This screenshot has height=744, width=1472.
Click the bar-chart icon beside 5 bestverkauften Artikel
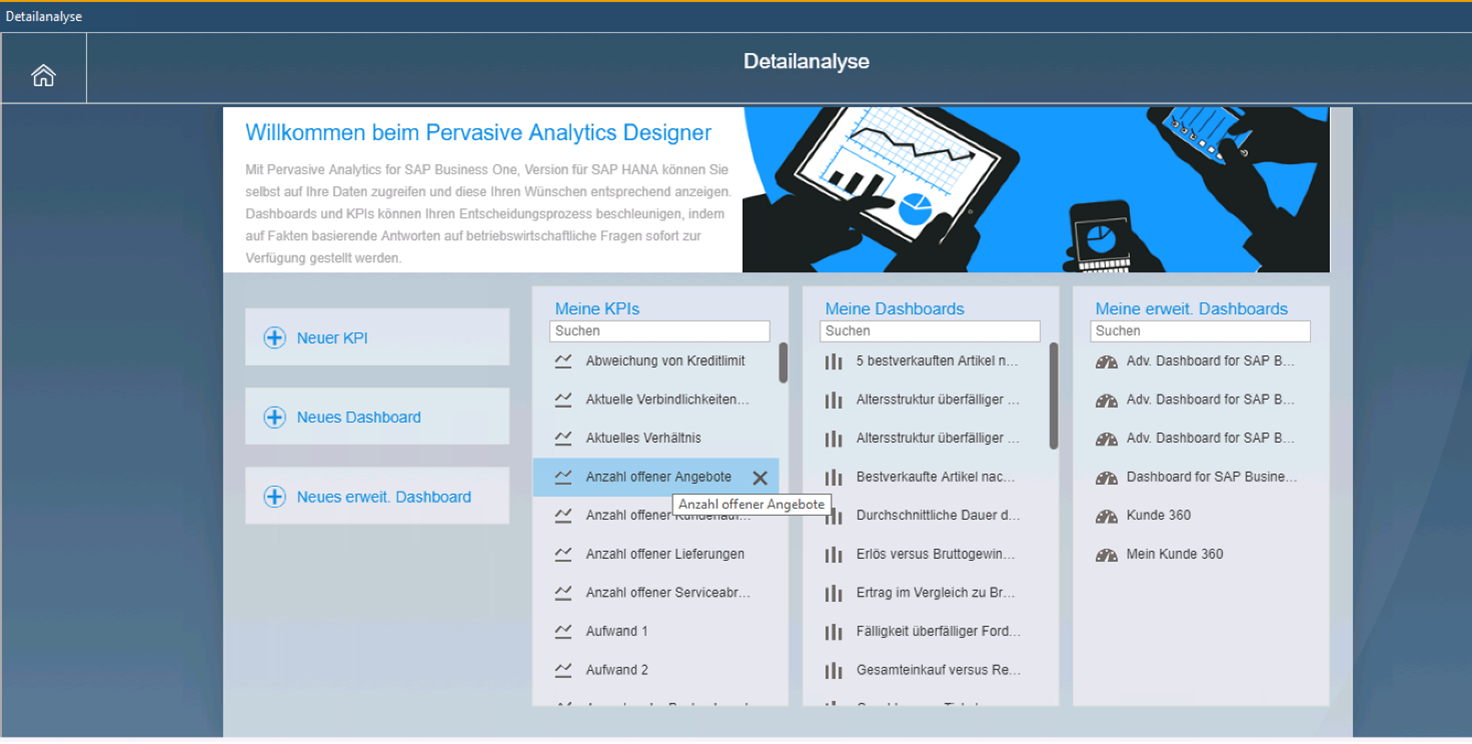pyautogui.click(x=835, y=361)
